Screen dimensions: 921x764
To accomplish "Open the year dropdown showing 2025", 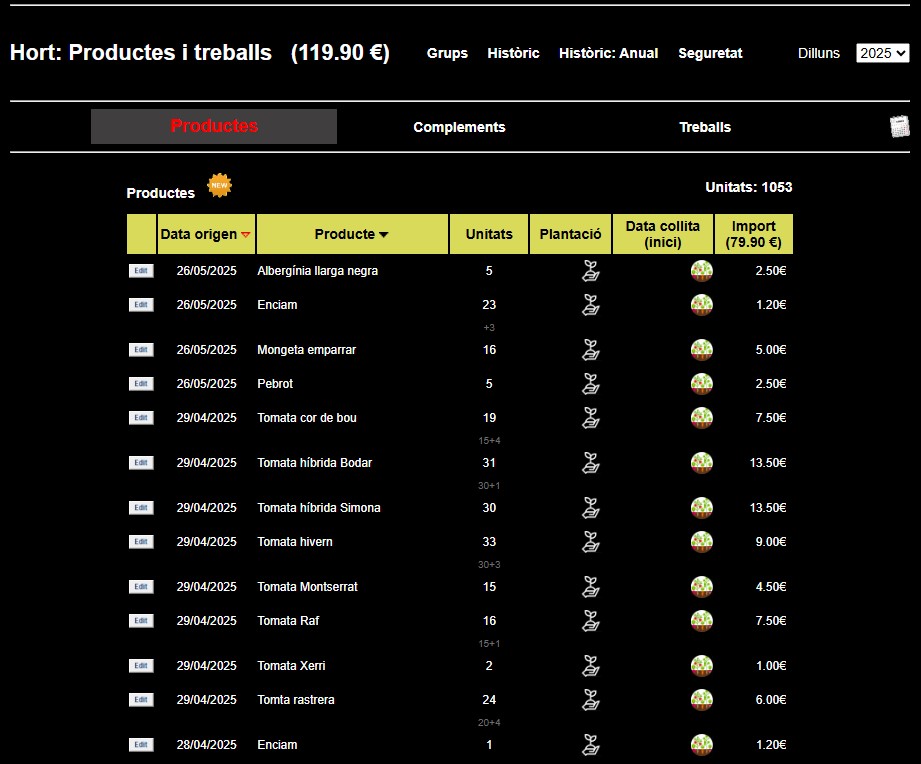I will click(882, 53).
